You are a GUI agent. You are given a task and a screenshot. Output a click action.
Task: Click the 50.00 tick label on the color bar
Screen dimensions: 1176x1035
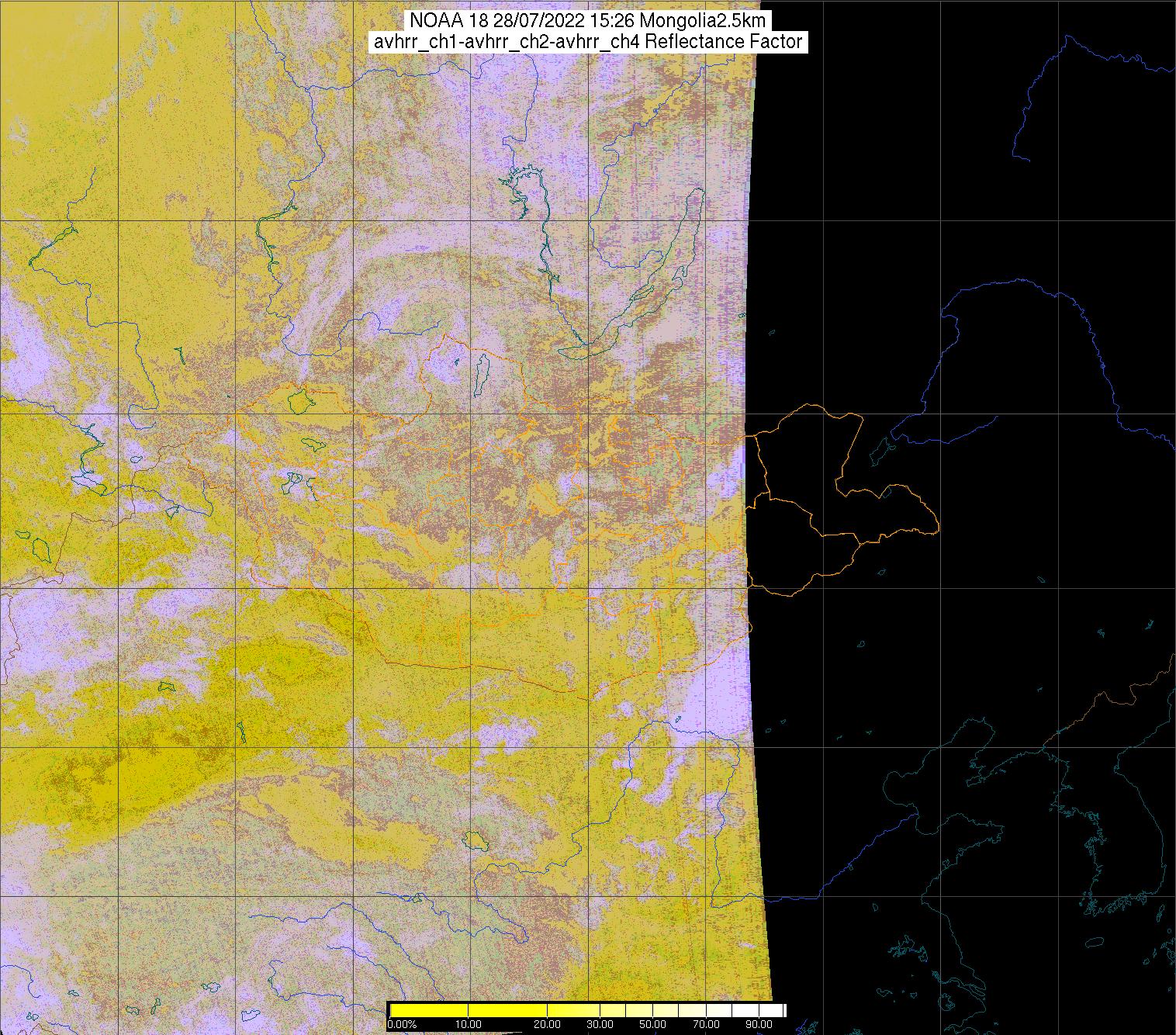coord(653,1024)
